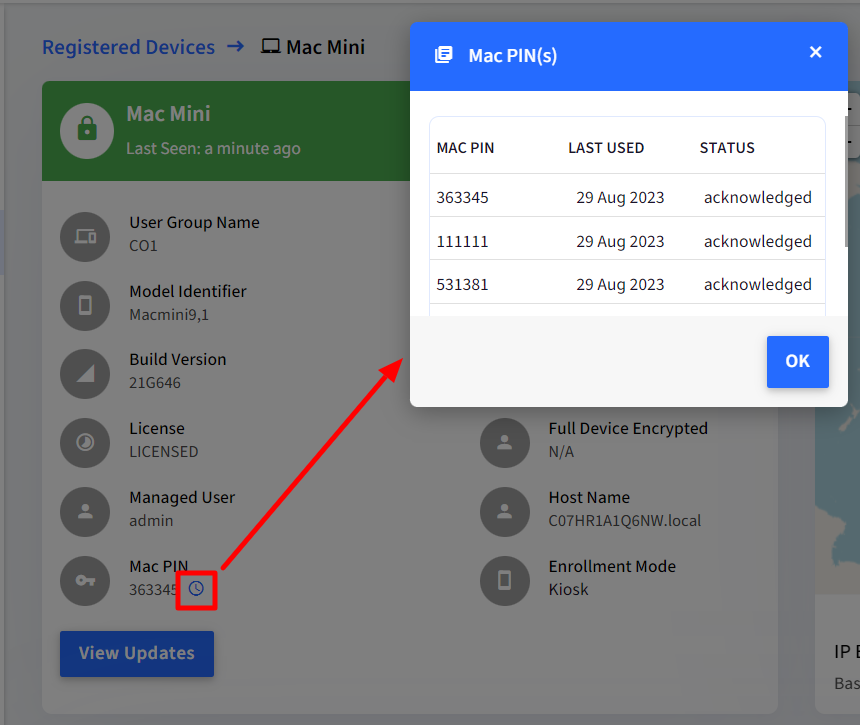Click the green lock icon beside Mac Mini

87,131
